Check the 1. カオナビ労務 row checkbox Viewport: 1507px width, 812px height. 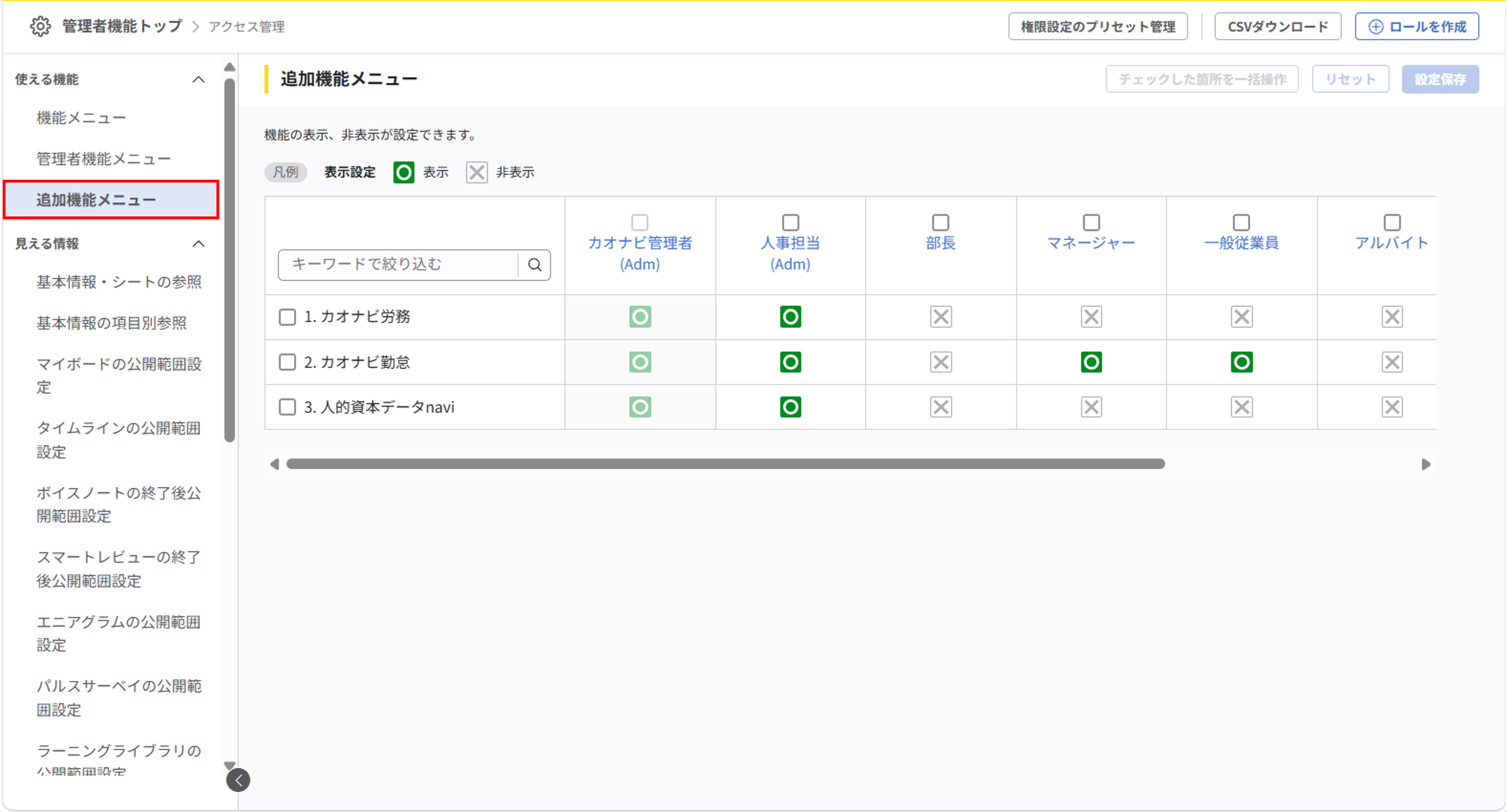287,317
